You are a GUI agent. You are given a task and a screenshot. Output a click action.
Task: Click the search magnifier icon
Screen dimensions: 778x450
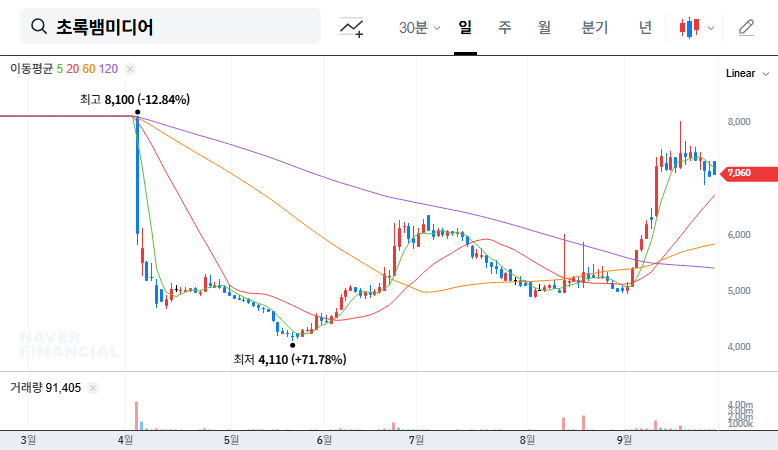tap(39, 26)
